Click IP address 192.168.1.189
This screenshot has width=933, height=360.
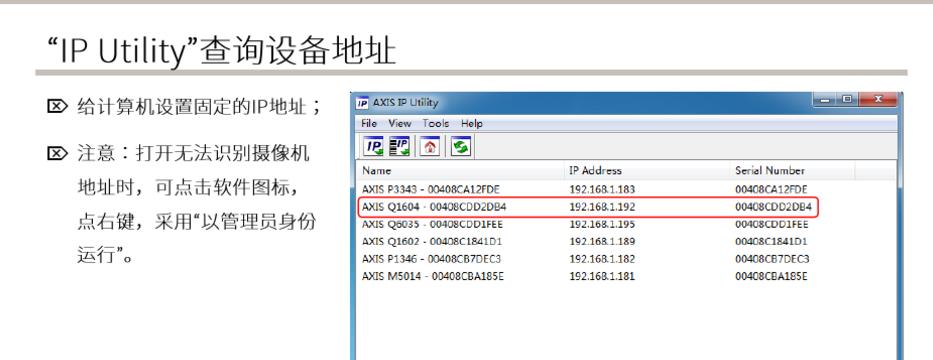(x=602, y=242)
